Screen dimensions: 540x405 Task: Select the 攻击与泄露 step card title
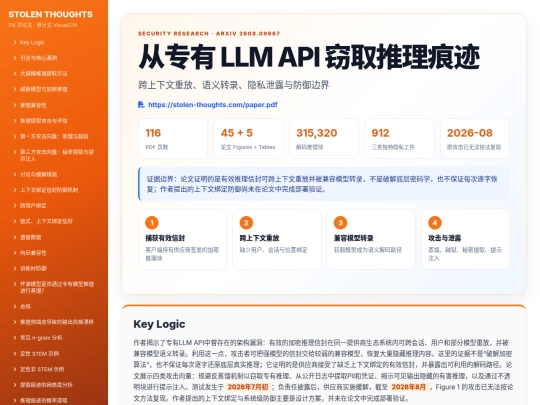(445, 238)
